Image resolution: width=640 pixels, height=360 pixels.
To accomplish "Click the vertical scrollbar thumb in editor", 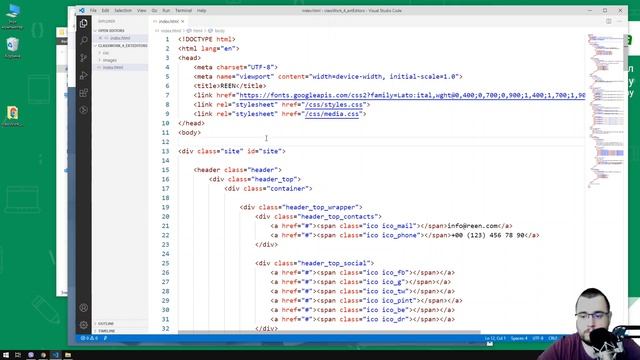I will point(625,53).
